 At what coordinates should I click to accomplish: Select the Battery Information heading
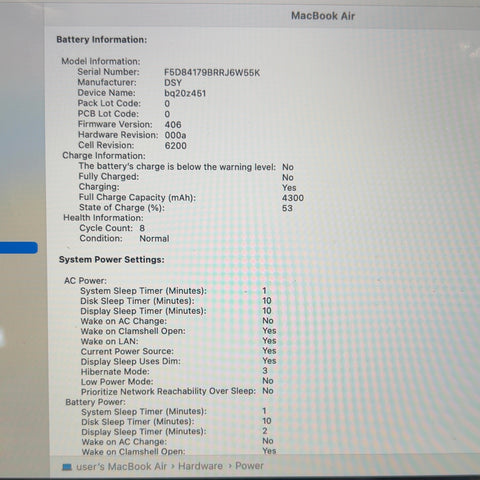[102, 40]
